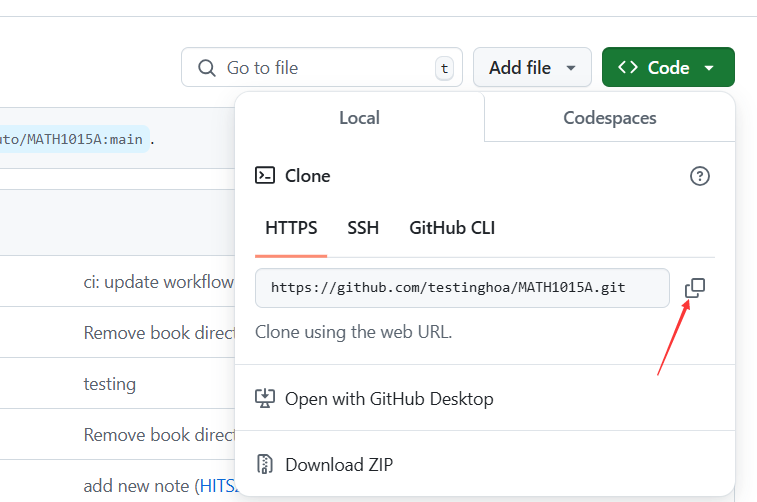757x502 pixels.
Task: Collapse the green Code dropdown caret
Action: [709, 68]
